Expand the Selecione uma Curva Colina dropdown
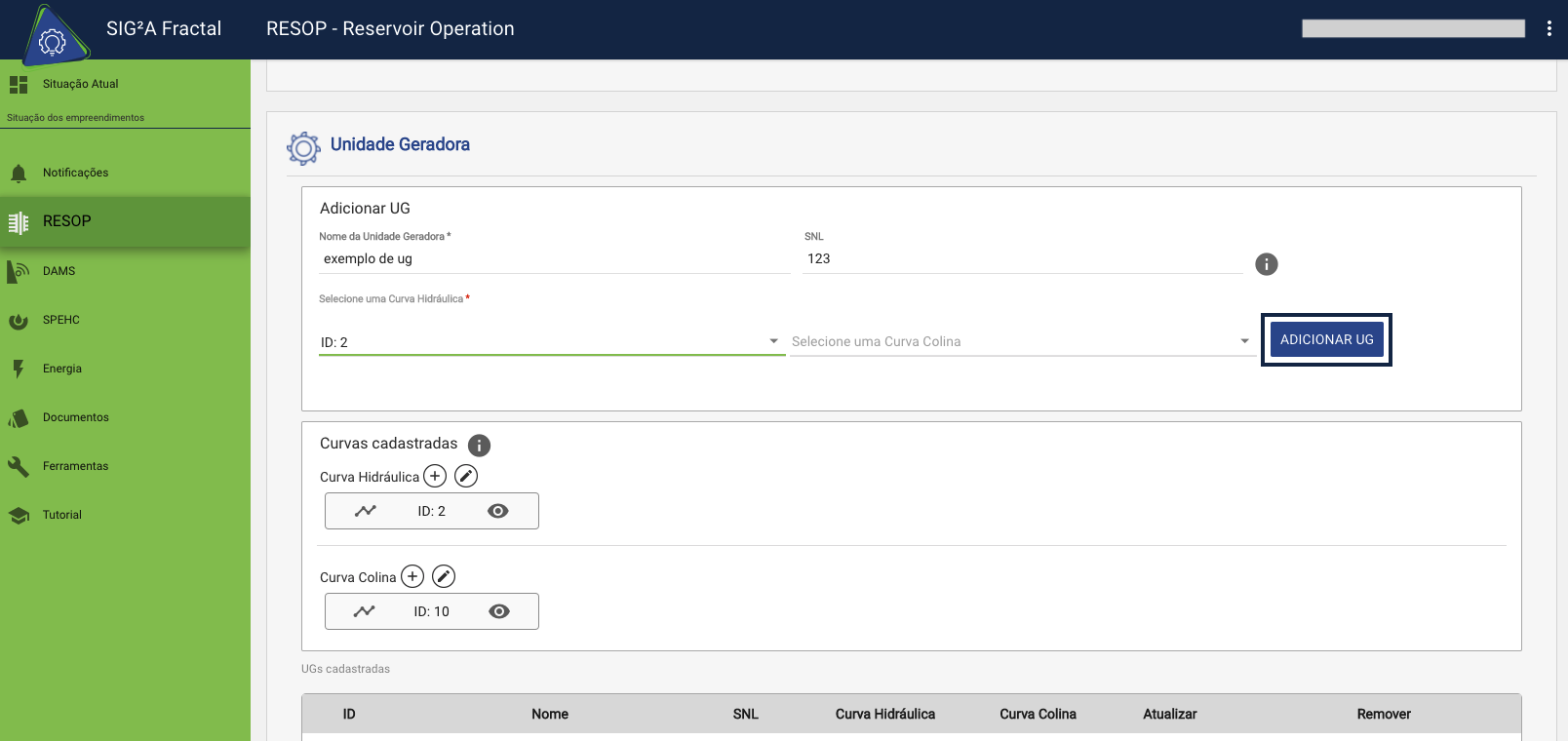Image resolution: width=1568 pixels, height=741 pixels. click(x=1020, y=342)
